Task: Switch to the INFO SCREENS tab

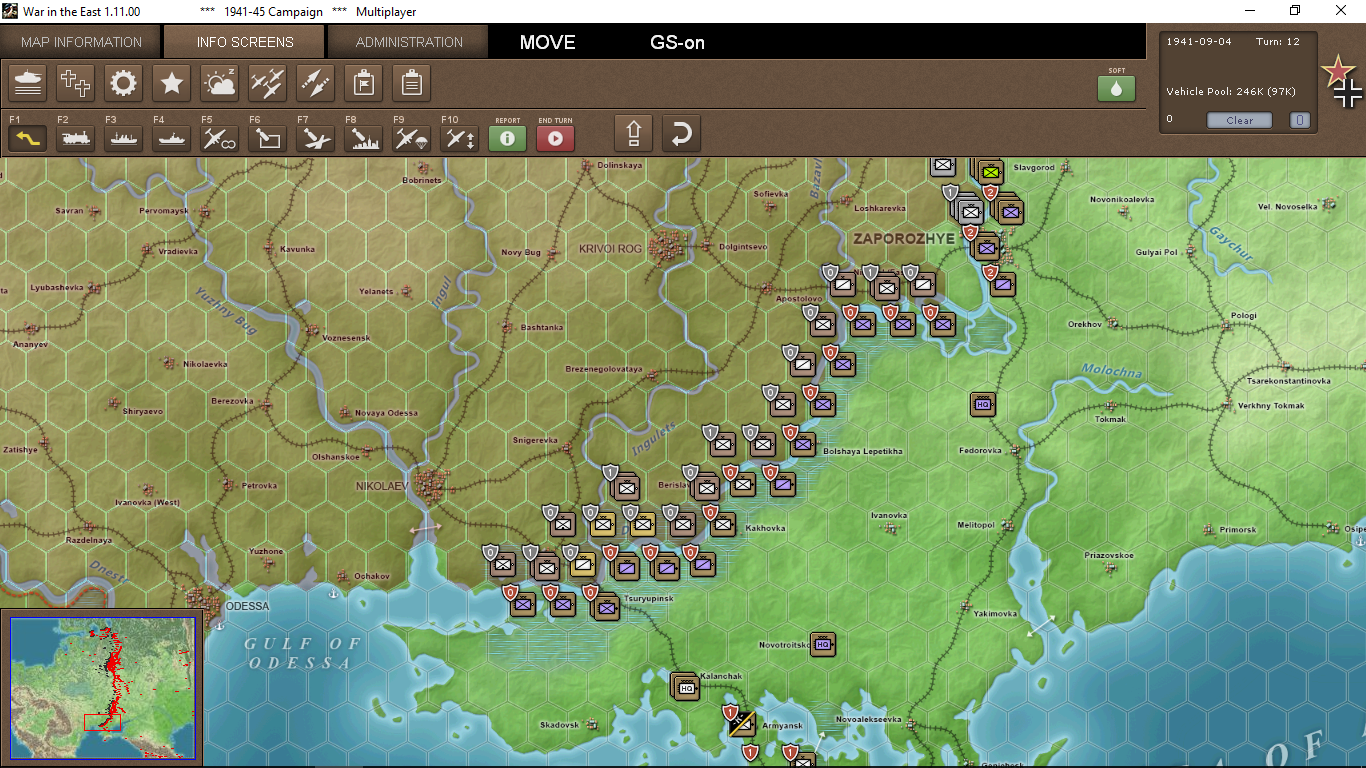Action: [245, 42]
